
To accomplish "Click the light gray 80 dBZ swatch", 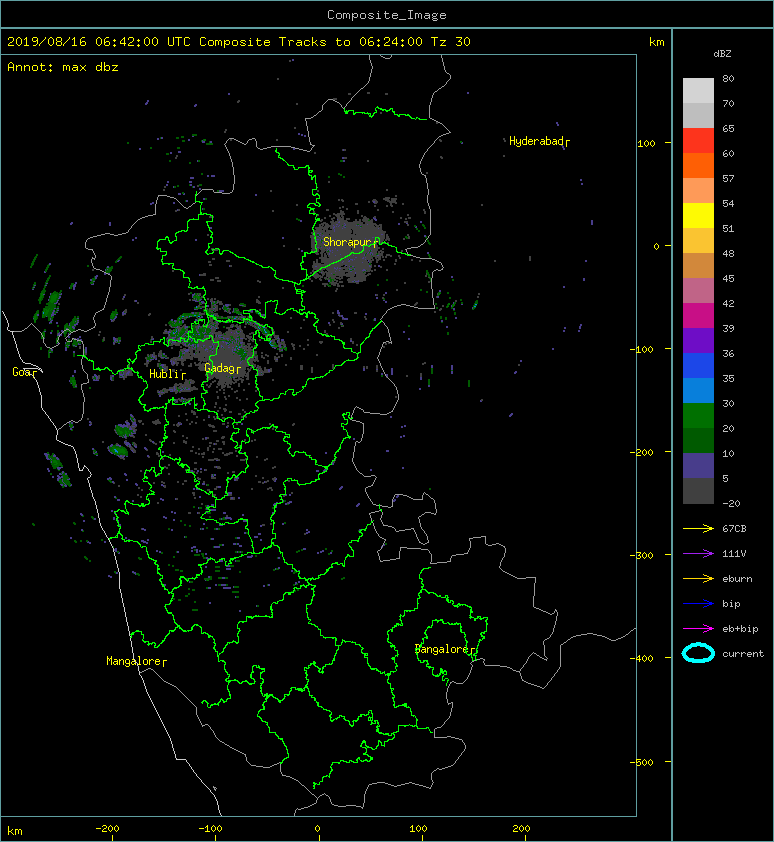I will pyautogui.click(x=698, y=90).
